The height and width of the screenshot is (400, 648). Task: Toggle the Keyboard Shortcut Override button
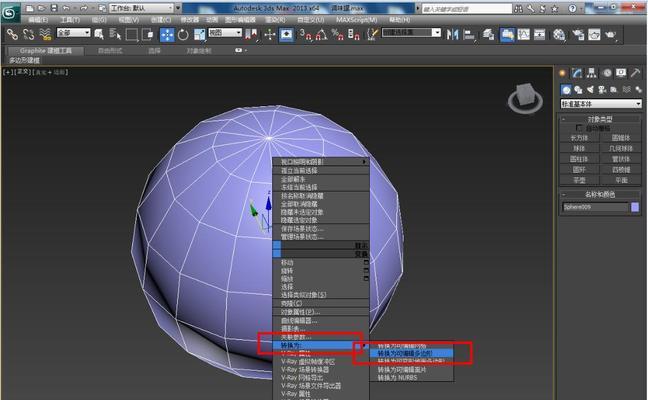click(286, 35)
